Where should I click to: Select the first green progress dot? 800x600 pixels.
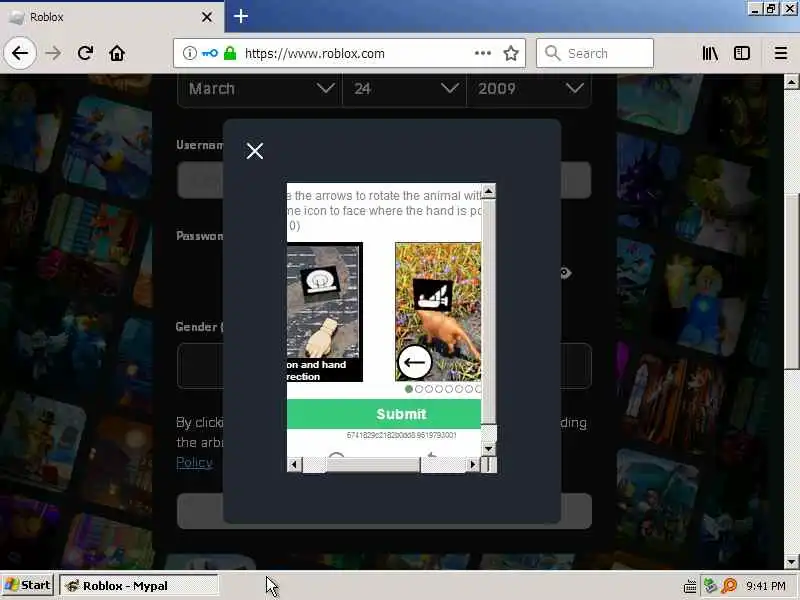(409, 389)
